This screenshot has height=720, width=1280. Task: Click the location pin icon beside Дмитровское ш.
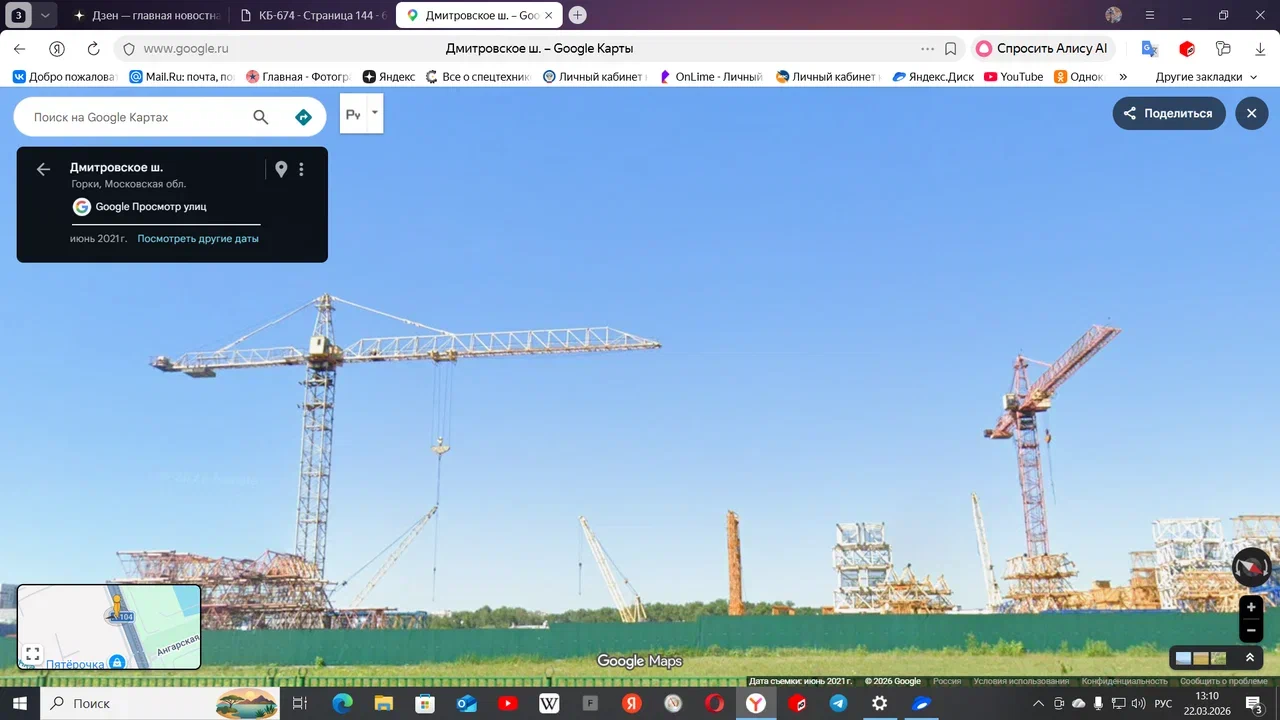(281, 170)
